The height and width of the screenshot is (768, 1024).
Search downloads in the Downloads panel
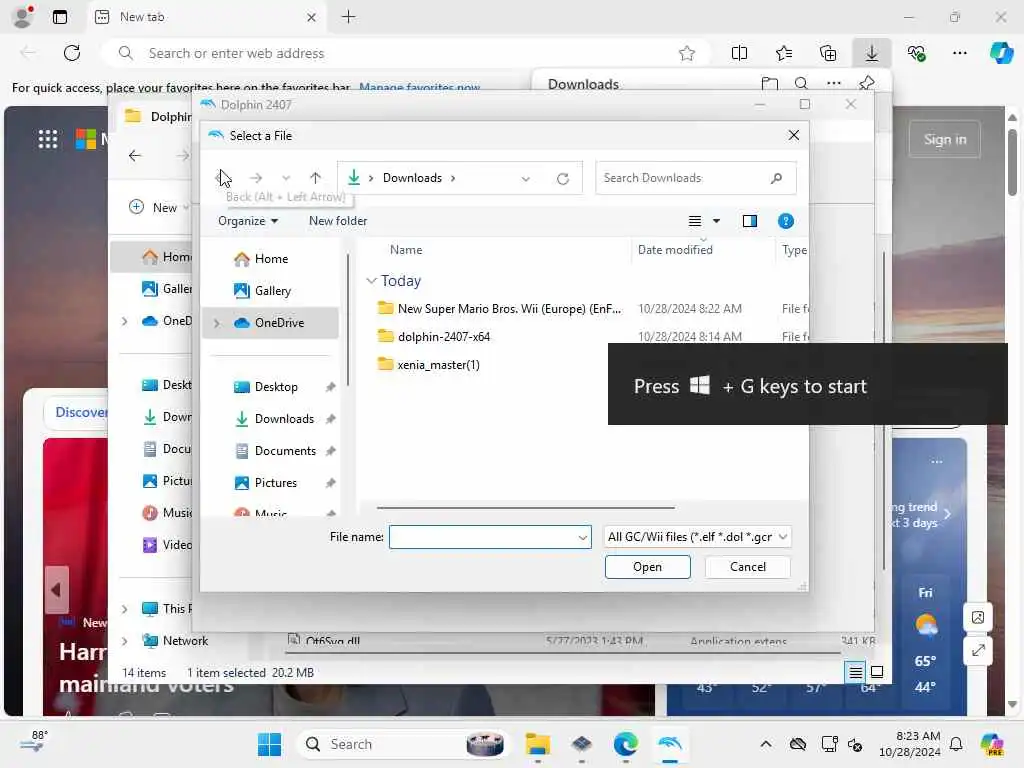[x=801, y=84]
